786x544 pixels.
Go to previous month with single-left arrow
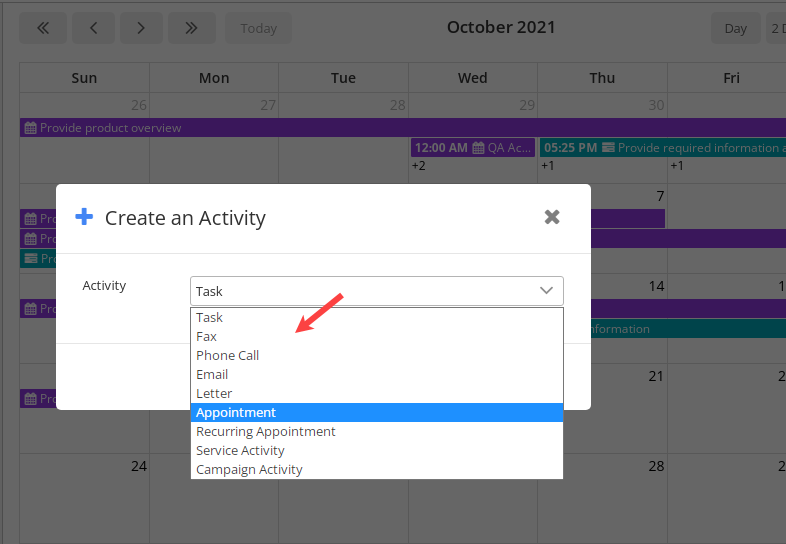coord(94,28)
